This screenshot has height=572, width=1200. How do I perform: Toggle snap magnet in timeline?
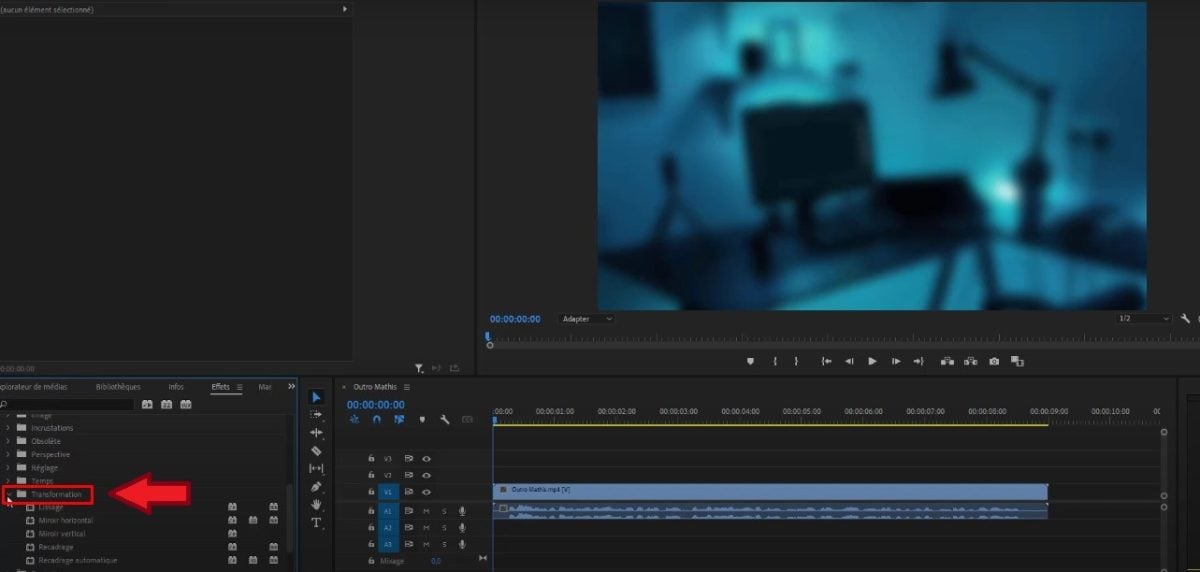377,420
